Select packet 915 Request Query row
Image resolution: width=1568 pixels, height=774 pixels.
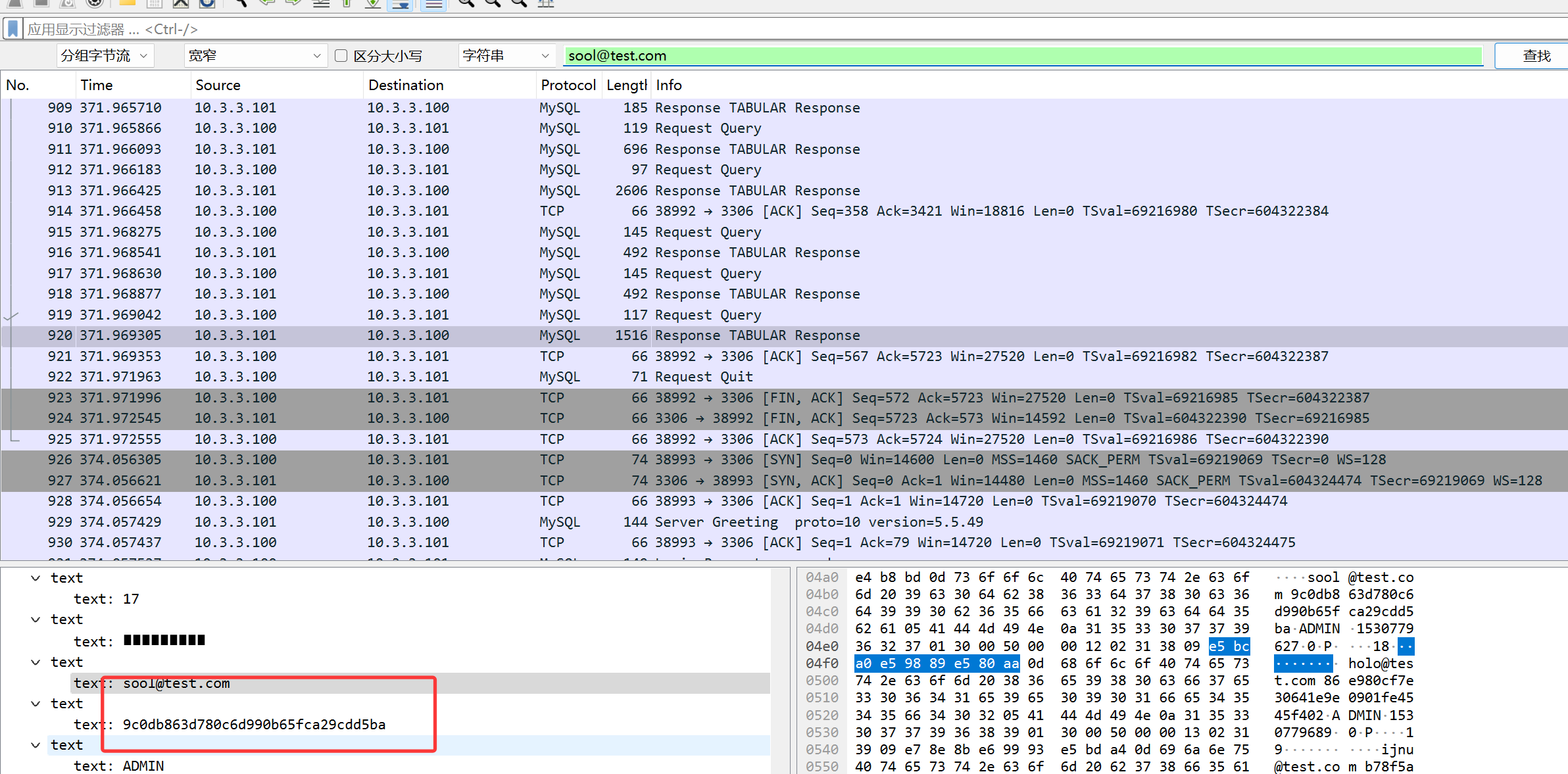pyautogui.click(x=784, y=232)
